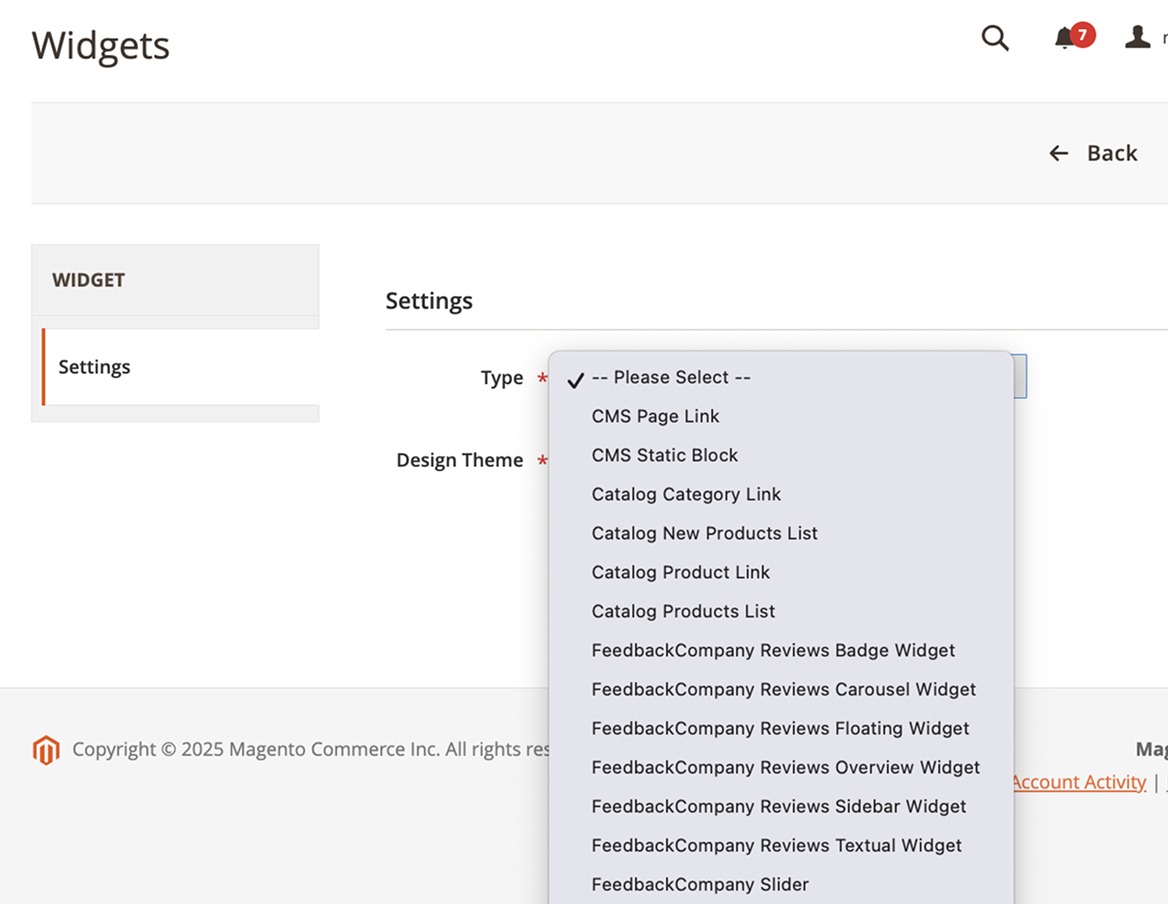Open the admin user account icon
This screenshot has width=1168, height=904.
click(x=1137, y=36)
